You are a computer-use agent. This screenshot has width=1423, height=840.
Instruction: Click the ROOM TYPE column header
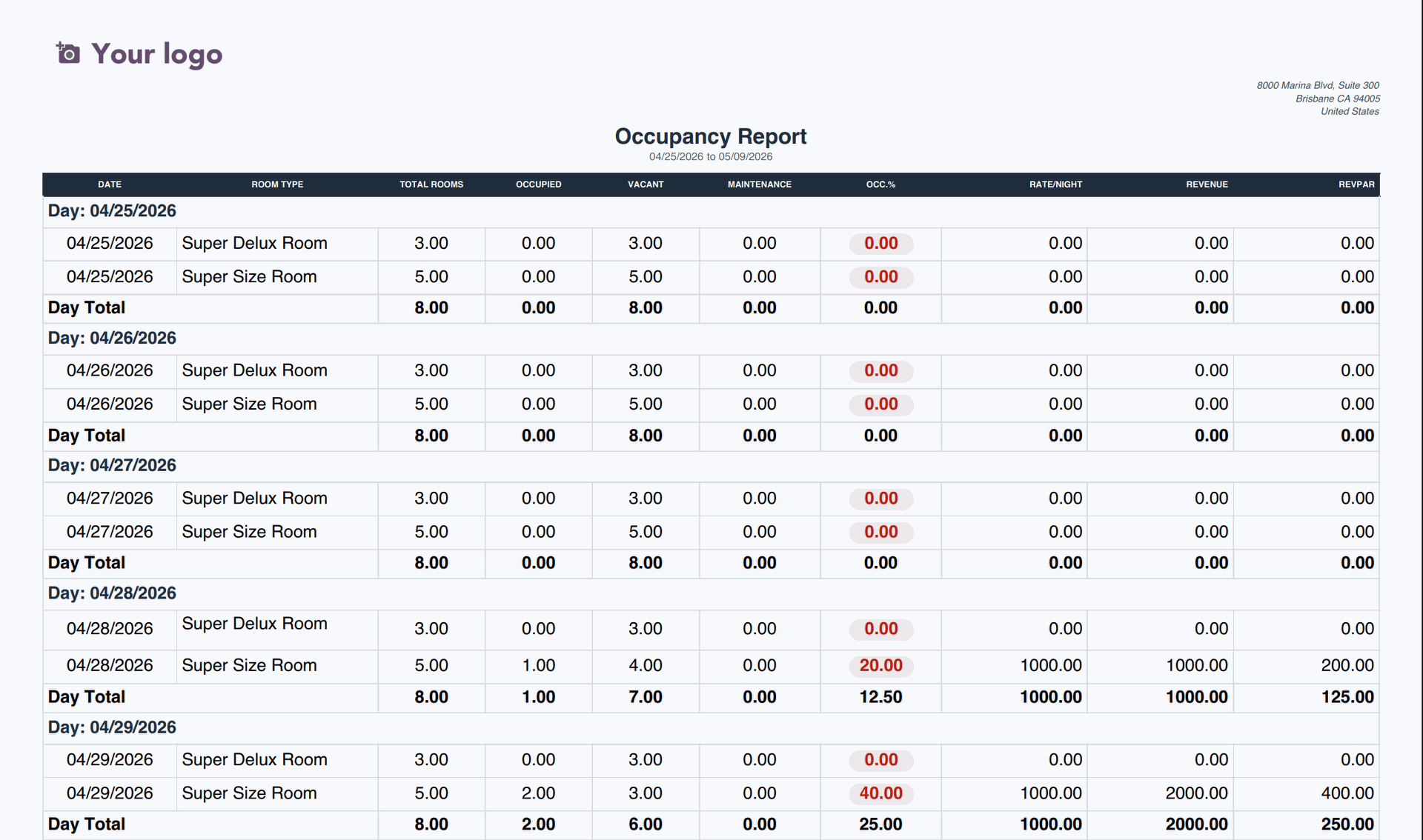pyautogui.click(x=277, y=184)
